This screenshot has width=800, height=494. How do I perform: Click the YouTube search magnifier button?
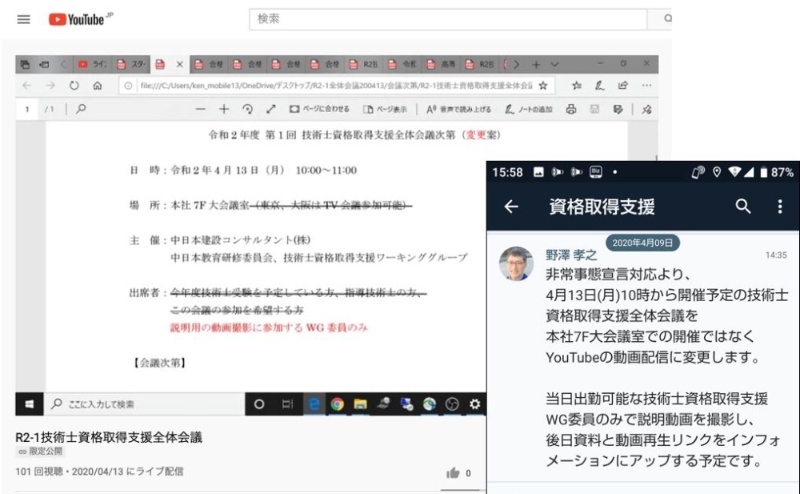666,19
